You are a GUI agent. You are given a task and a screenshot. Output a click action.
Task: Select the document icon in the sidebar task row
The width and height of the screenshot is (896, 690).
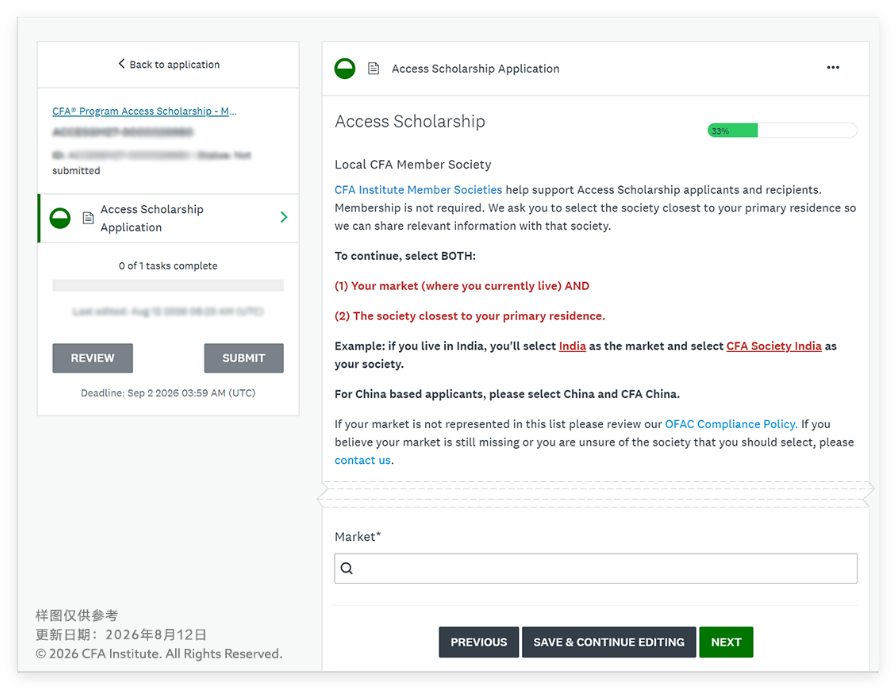point(88,218)
